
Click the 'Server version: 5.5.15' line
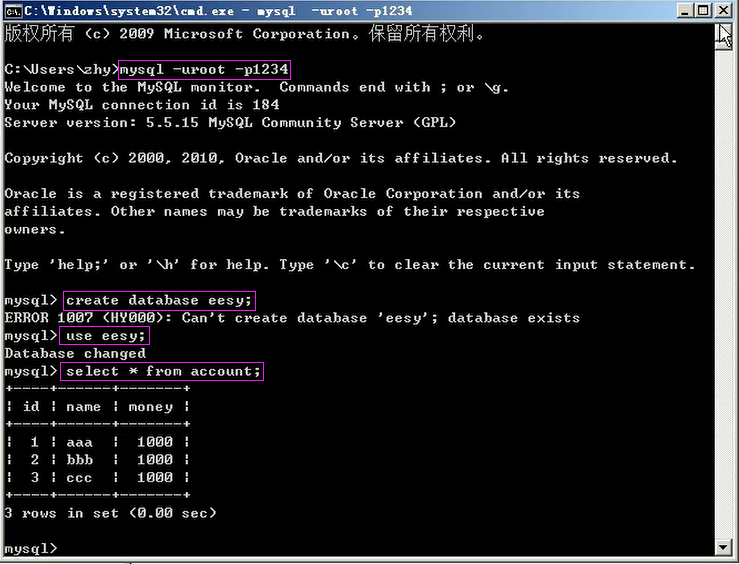[x=230, y=123]
